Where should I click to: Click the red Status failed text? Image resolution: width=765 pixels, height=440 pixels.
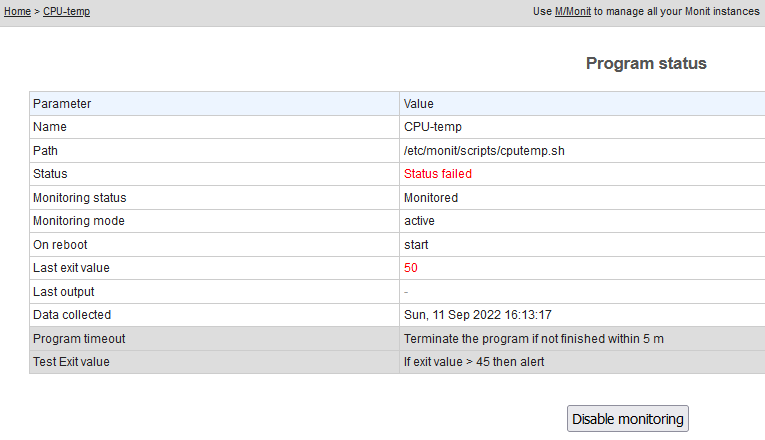[437, 174]
